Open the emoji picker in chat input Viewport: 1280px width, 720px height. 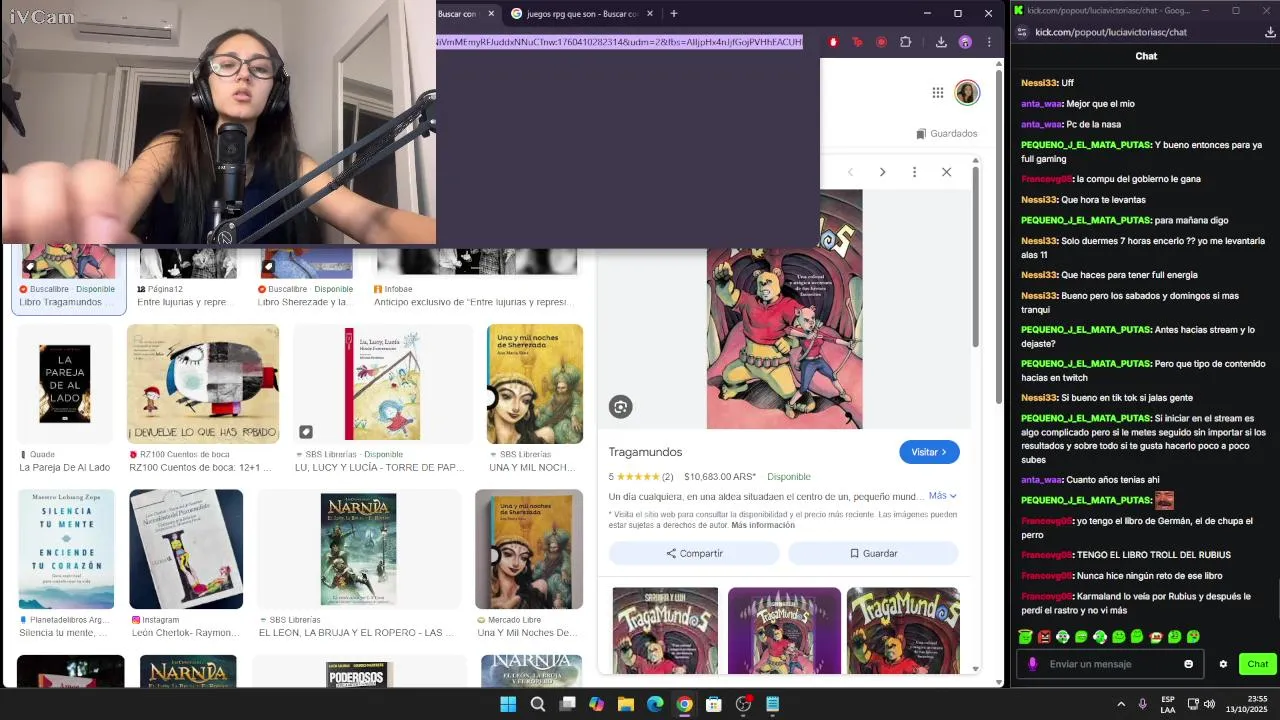coord(1188,664)
